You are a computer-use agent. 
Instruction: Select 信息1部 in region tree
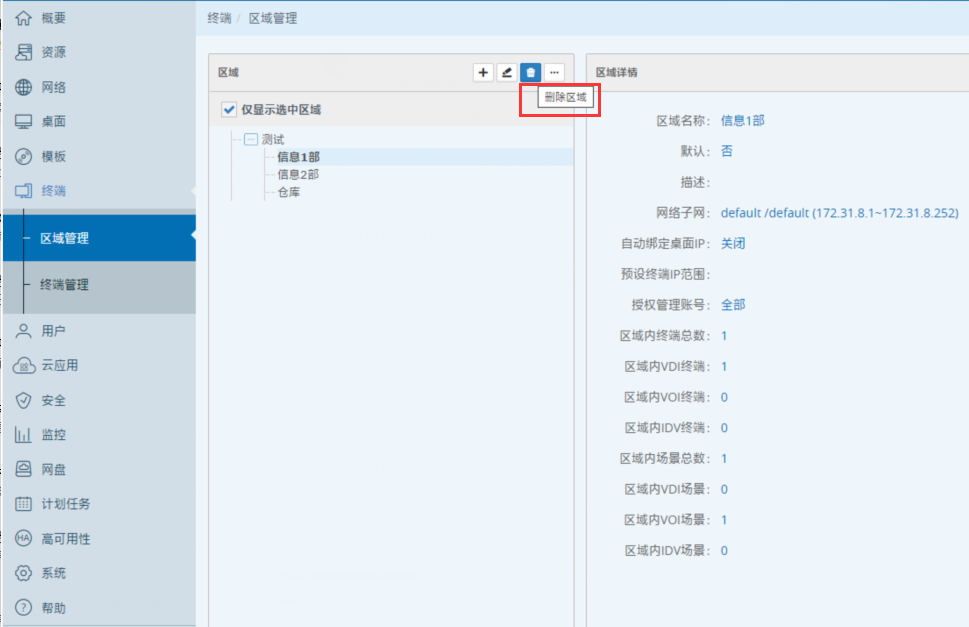[298, 157]
